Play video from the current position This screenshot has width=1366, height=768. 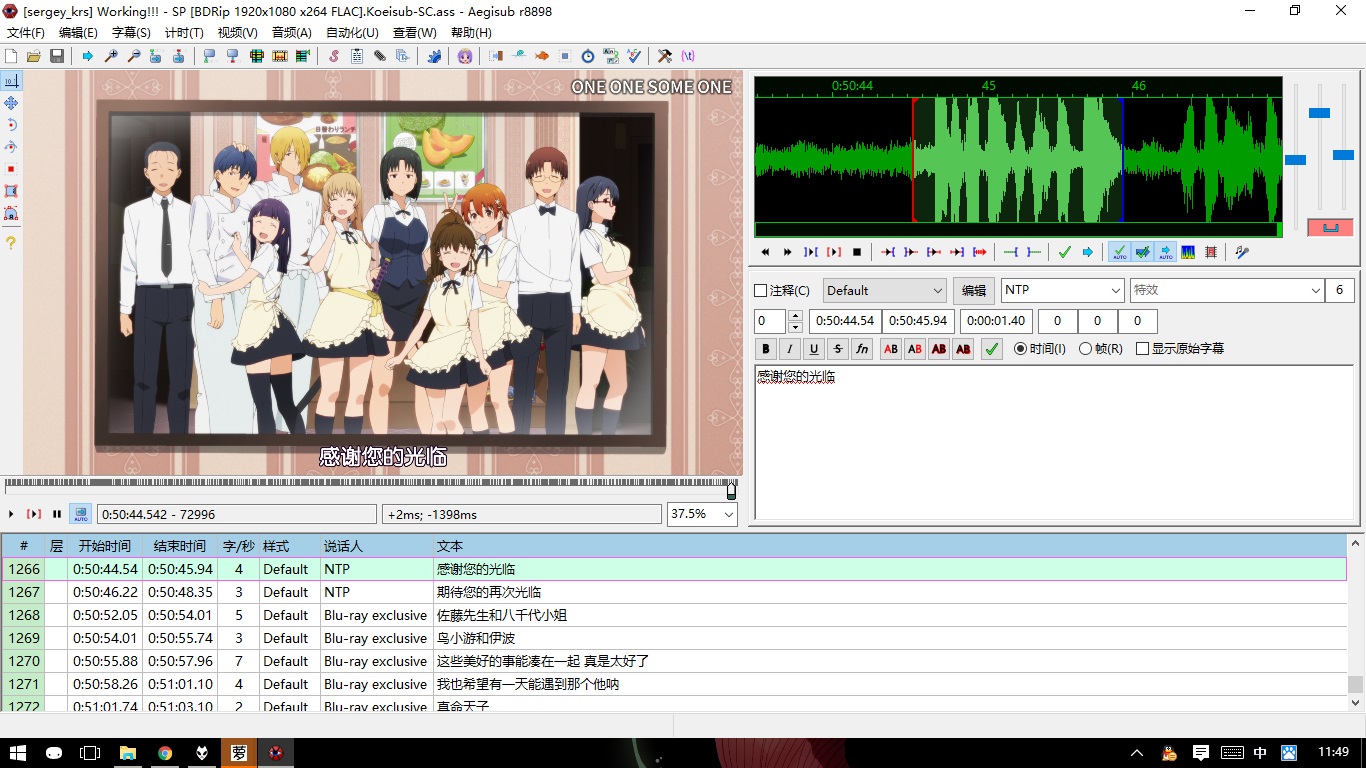click(12, 514)
